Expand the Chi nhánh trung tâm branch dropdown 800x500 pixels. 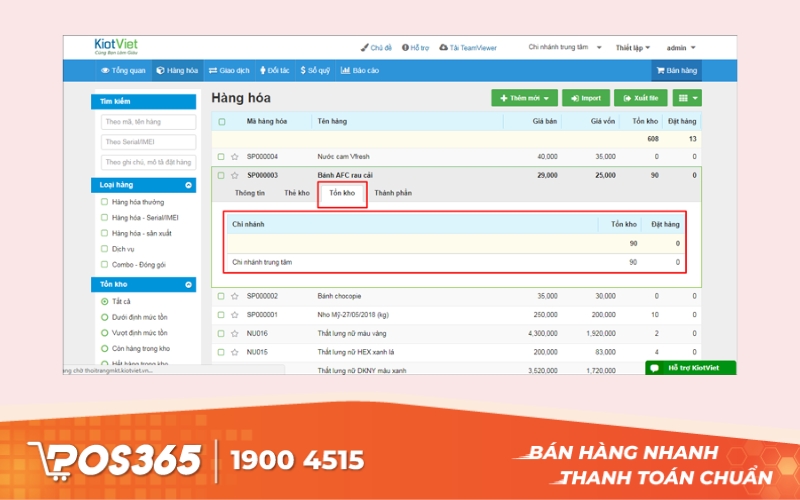click(x=565, y=47)
